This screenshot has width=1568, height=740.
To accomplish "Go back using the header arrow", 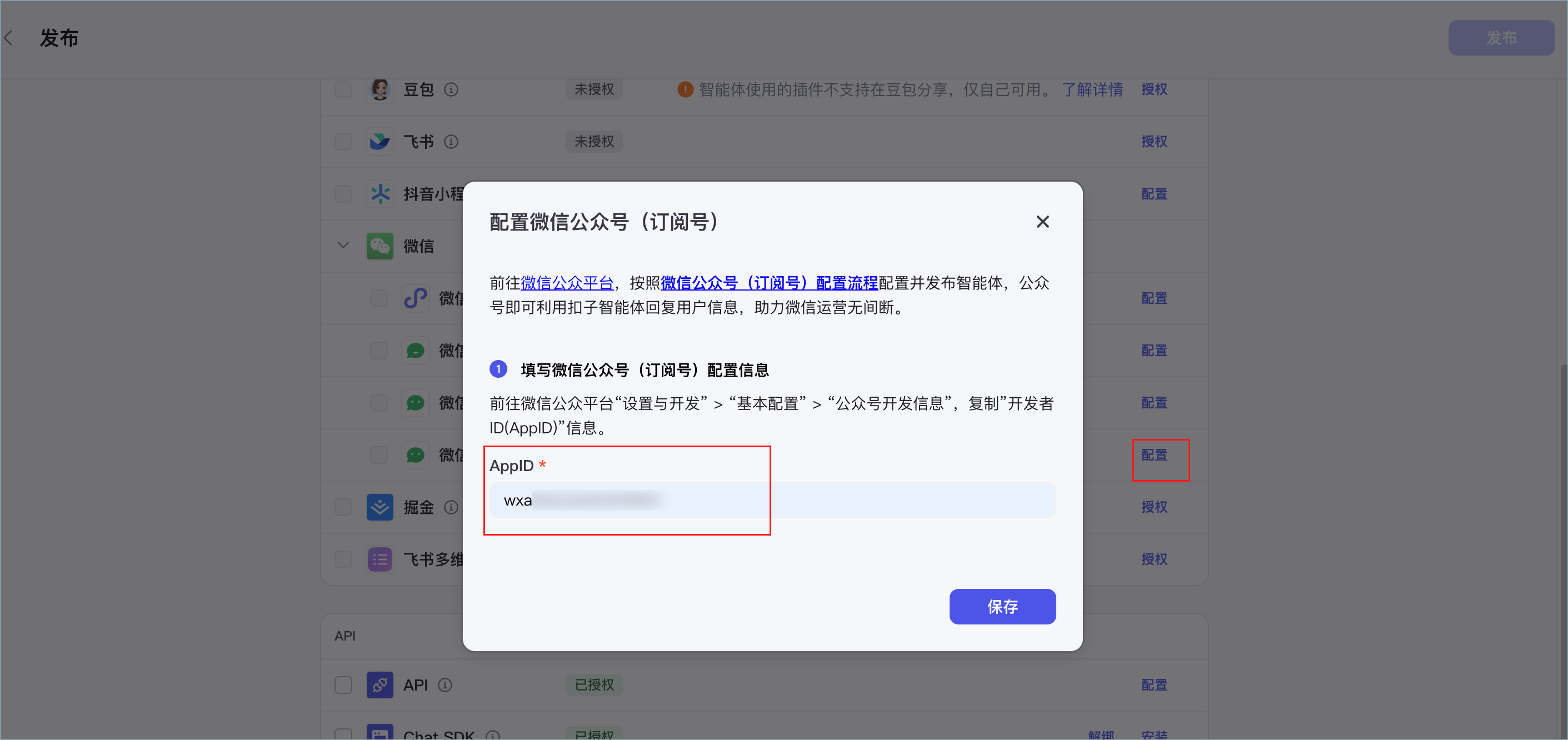I will (x=8, y=38).
